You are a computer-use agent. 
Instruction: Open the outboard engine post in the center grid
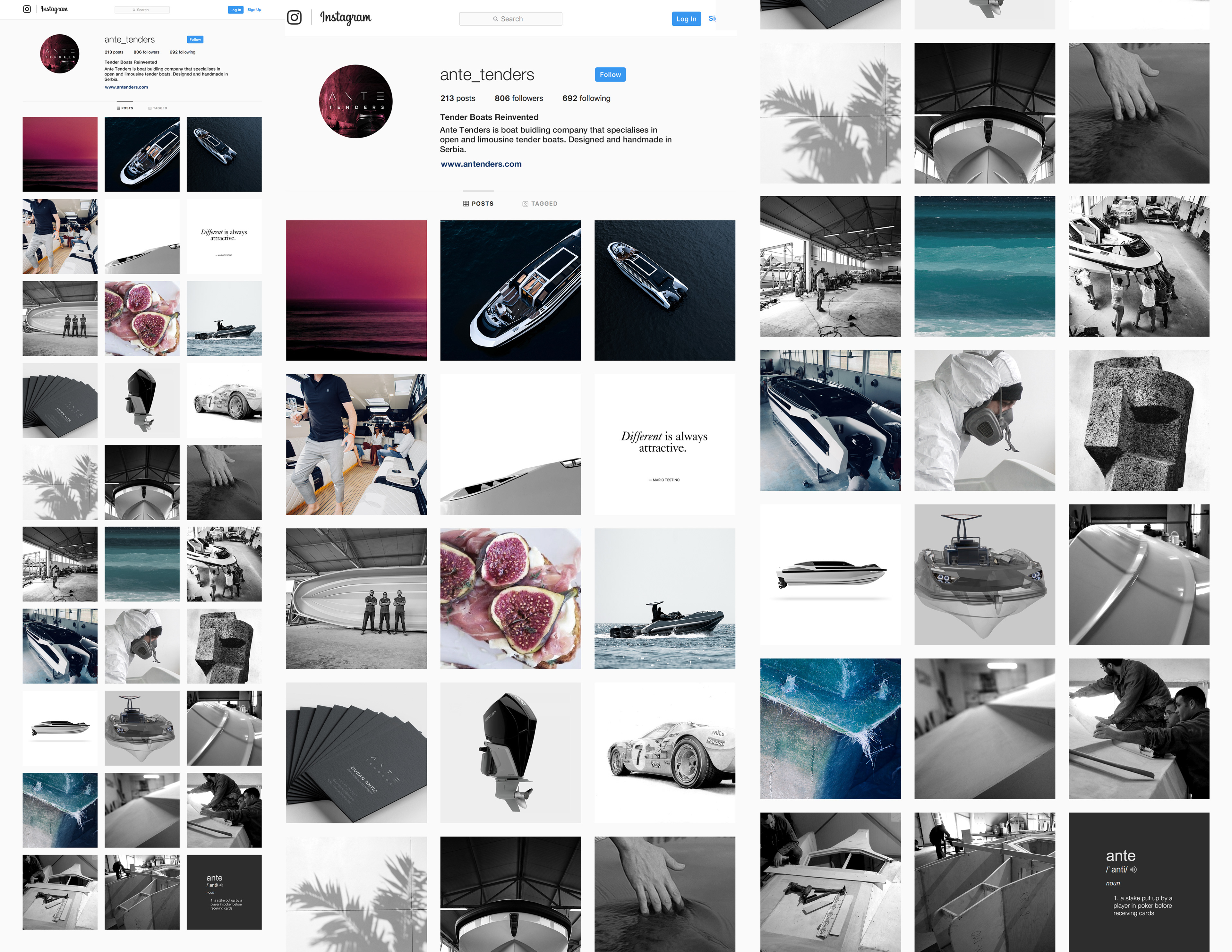(510, 753)
